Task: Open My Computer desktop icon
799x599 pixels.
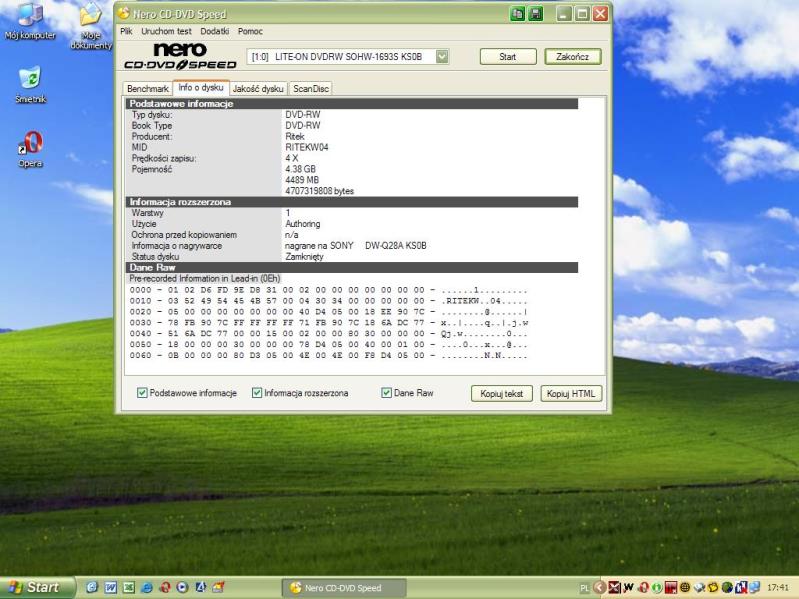Action: tap(30, 21)
